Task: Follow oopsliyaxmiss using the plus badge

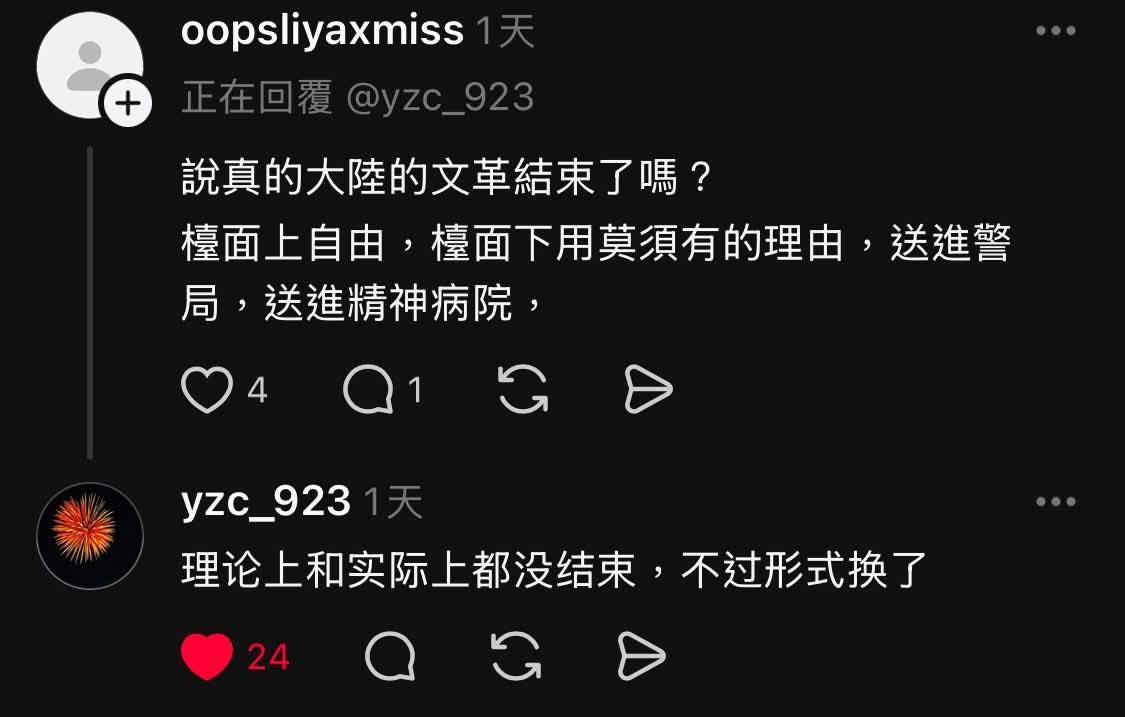Action: point(128,103)
